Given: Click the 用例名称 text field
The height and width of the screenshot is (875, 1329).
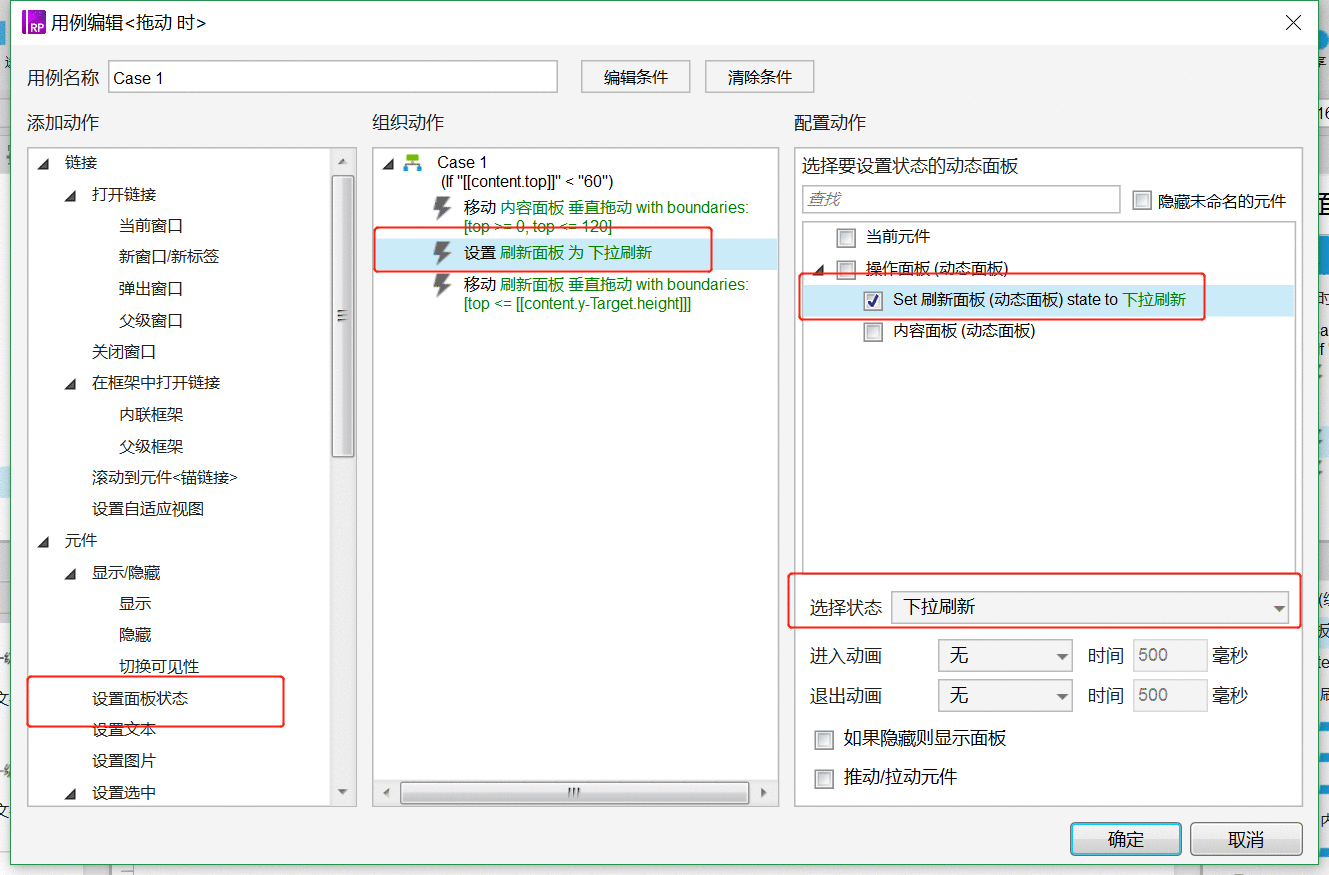Looking at the screenshot, I should [x=333, y=77].
